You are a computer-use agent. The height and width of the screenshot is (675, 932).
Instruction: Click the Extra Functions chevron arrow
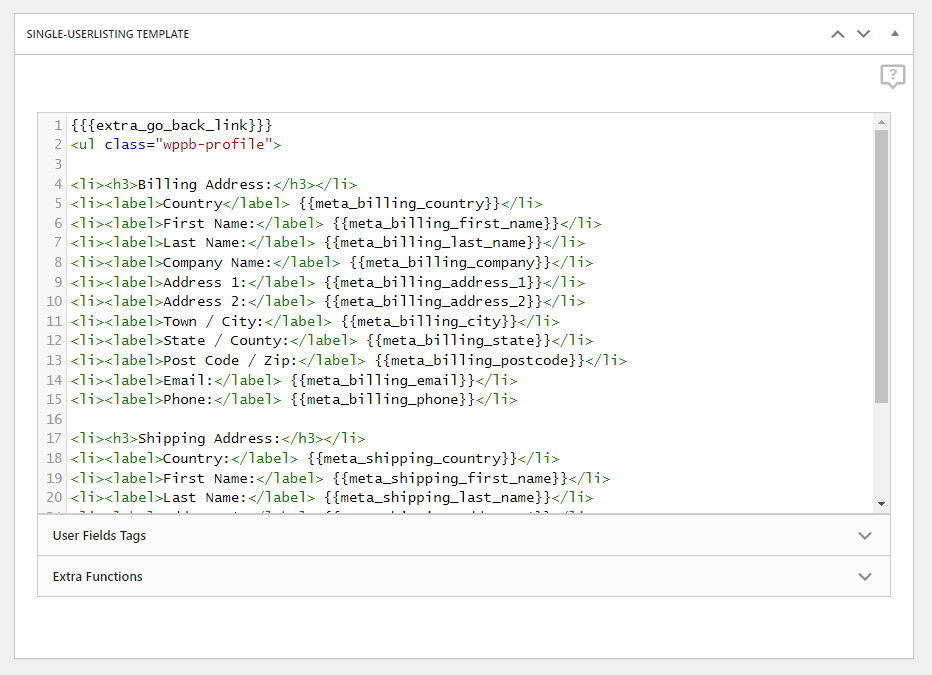(x=865, y=577)
